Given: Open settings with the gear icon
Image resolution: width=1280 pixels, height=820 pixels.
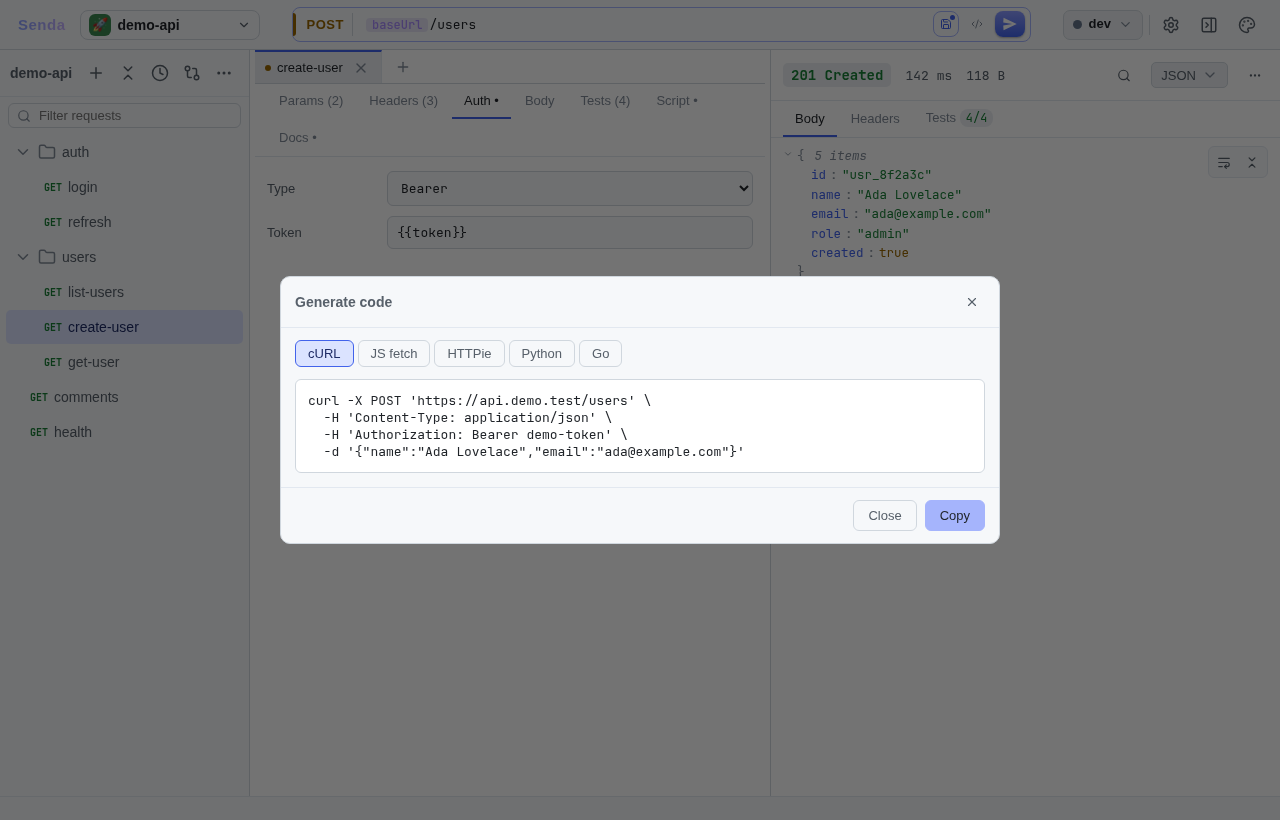Looking at the screenshot, I should [1171, 25].
